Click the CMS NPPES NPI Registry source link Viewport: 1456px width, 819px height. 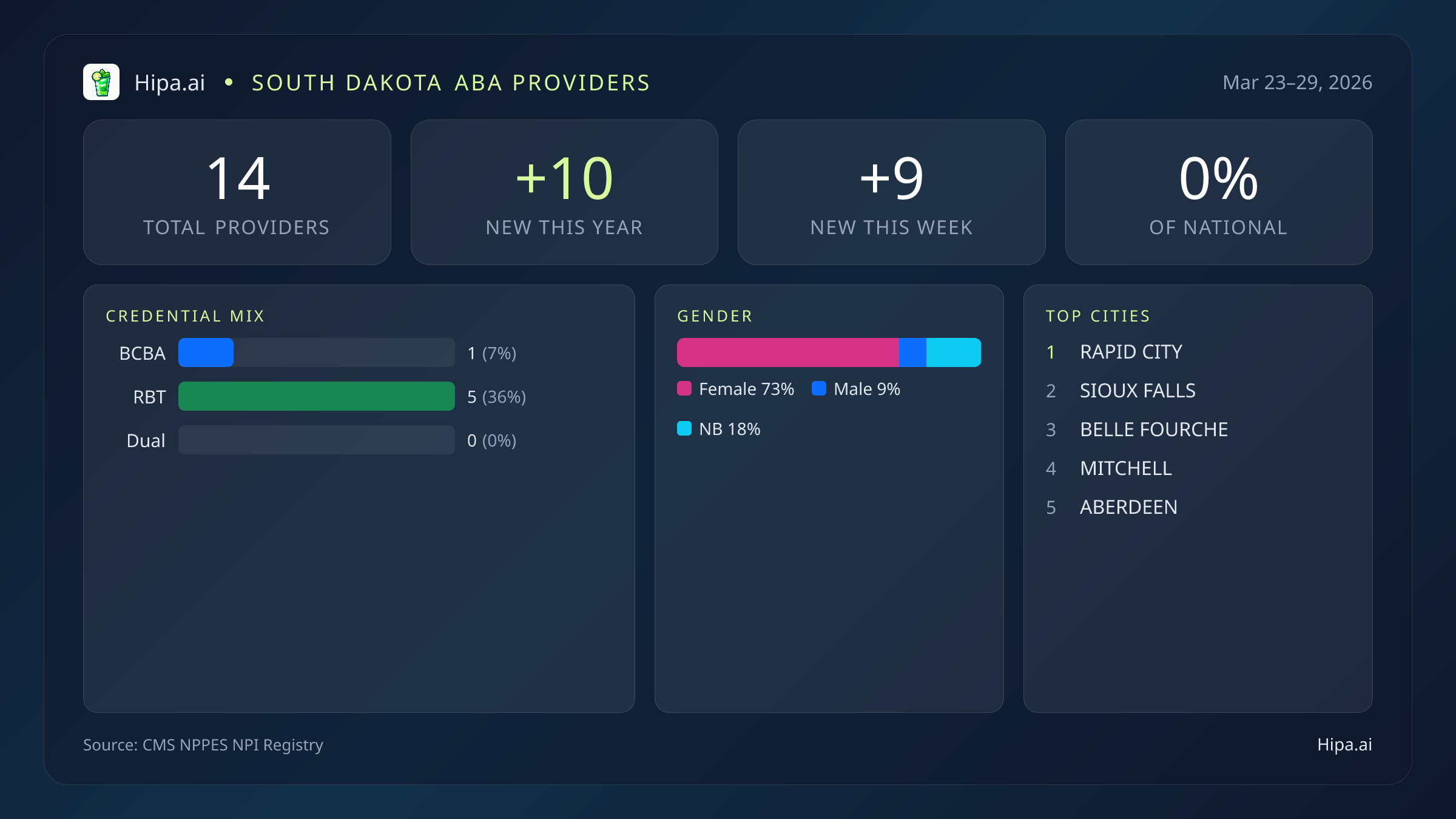tap(203, 745)
